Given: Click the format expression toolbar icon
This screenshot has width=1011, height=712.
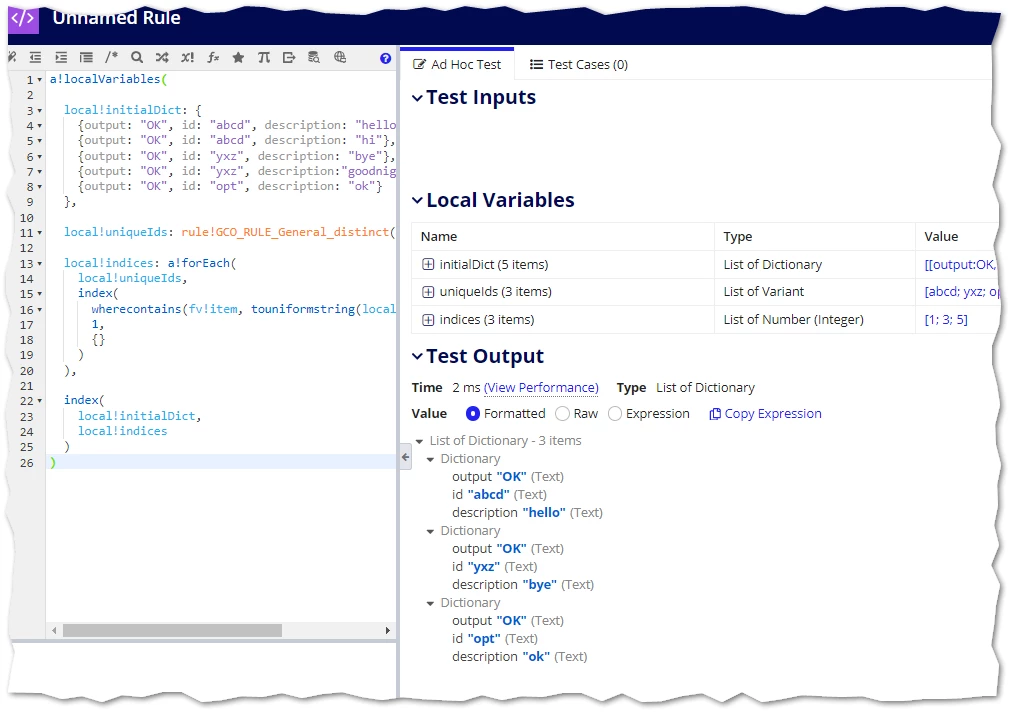Looking at the screenshot, I should [x=86, y=57].
